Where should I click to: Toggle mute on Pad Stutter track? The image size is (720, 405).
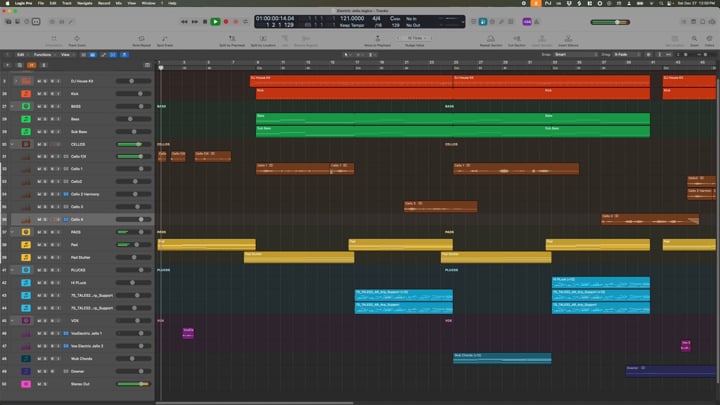(39, 258)
